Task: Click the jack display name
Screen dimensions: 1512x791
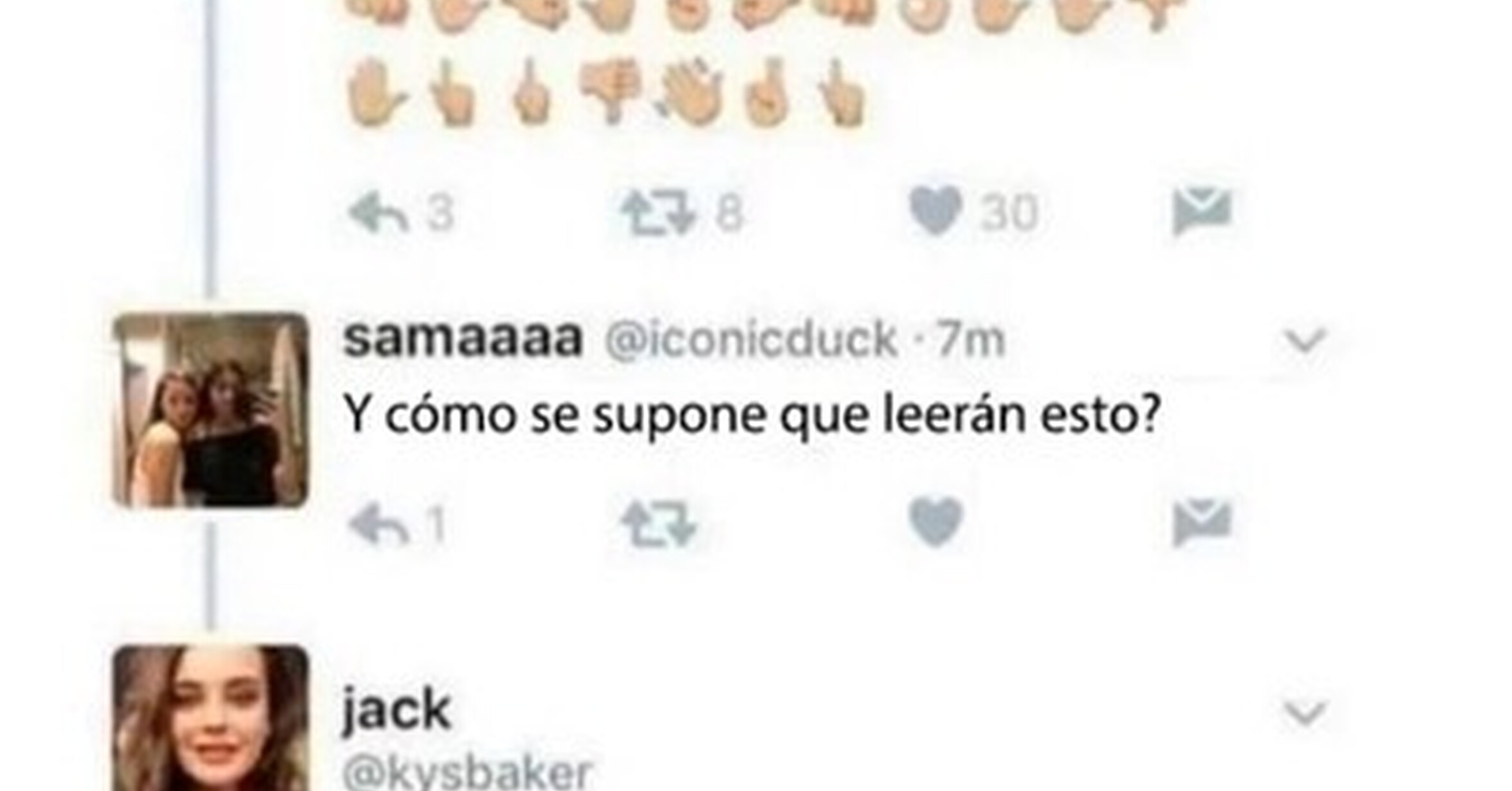Action: pos(396,711)
